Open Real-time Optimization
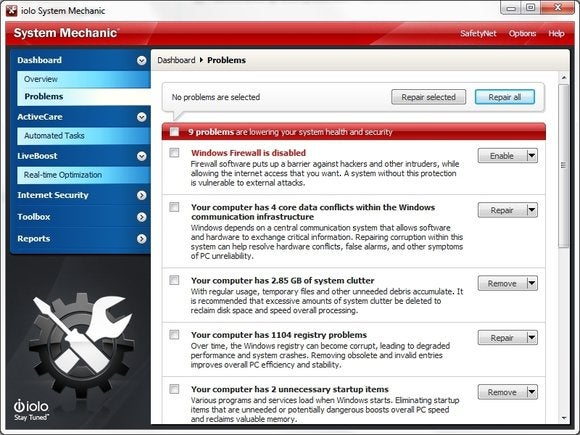580x435 pixels. (84, 175)
